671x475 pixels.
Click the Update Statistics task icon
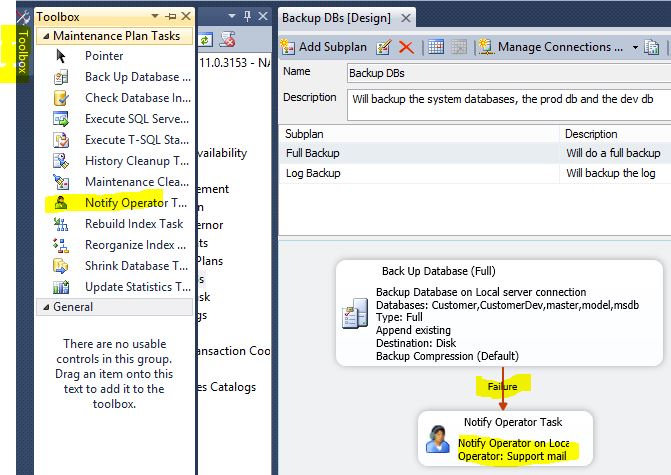click(x=62, y=287)
